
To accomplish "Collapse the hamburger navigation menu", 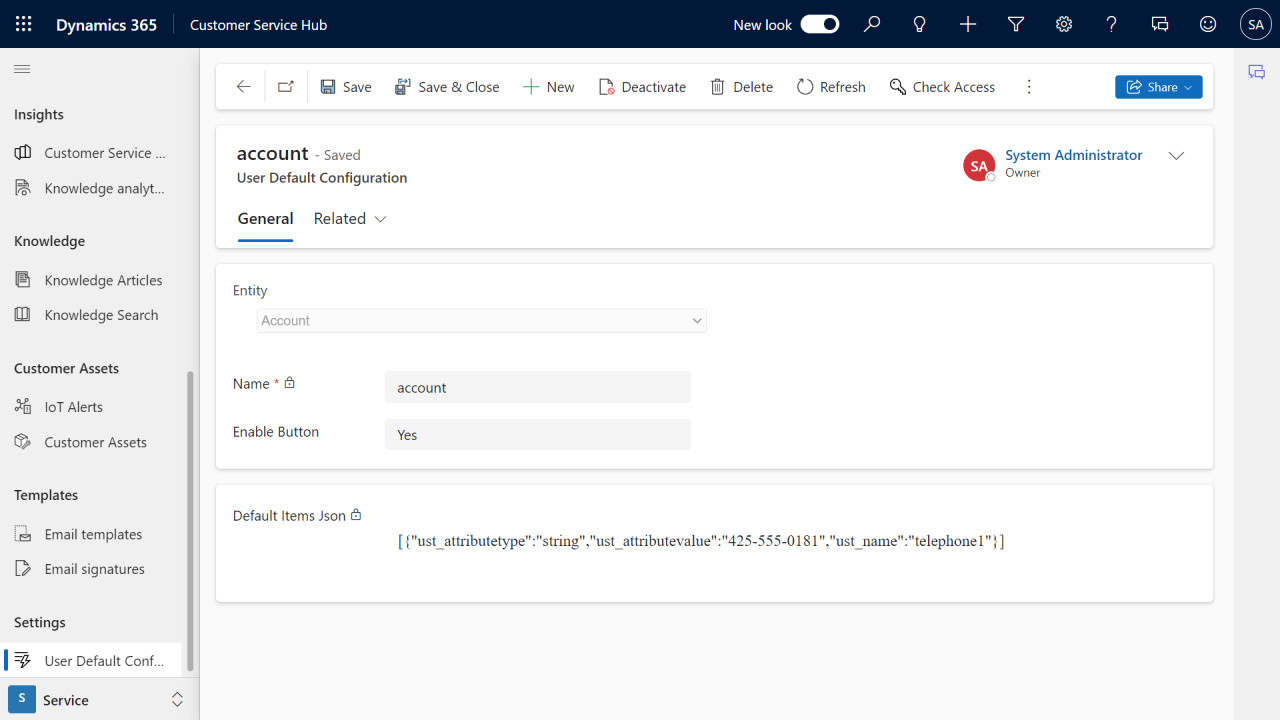I will point(22,69).
